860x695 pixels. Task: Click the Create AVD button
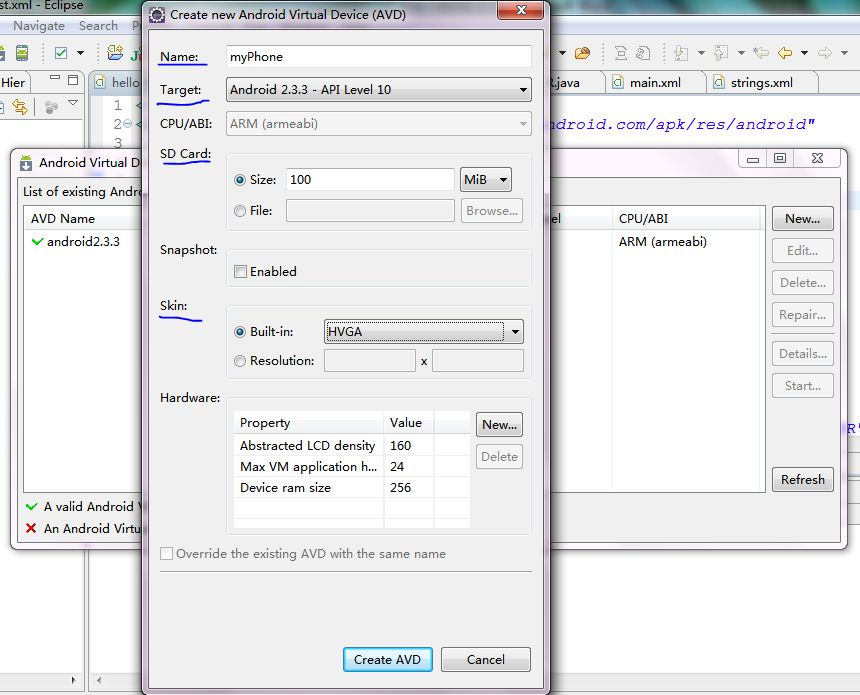[387, 659]
